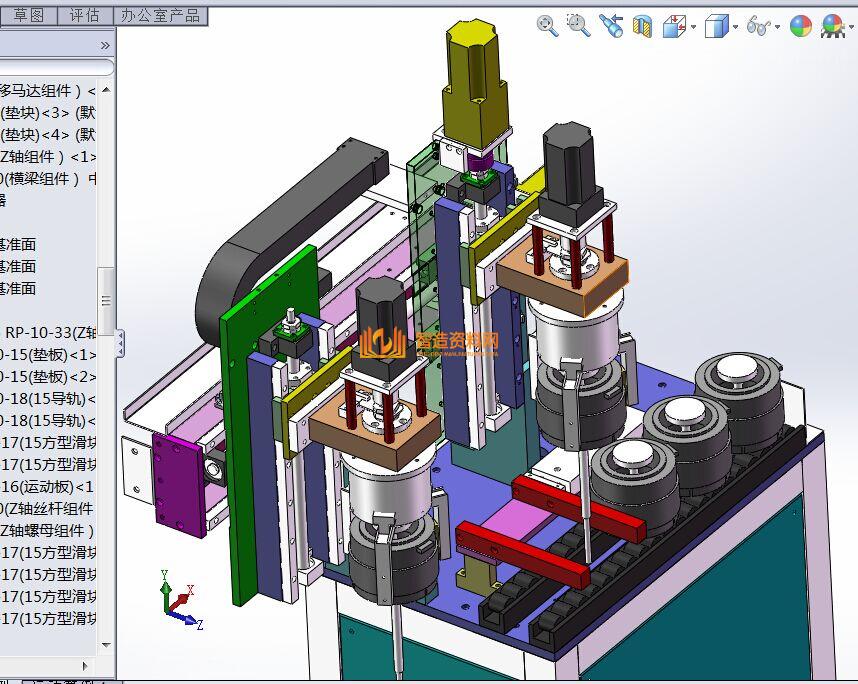Open the 办公室产品 tab

click(x=160, y=15)
